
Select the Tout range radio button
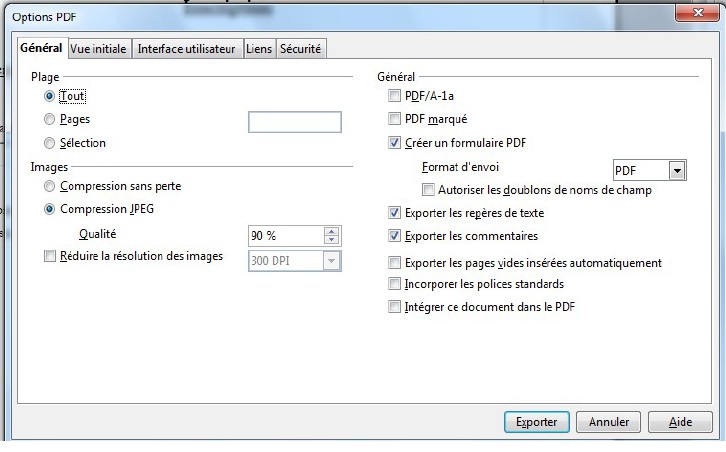coord(49,96)
